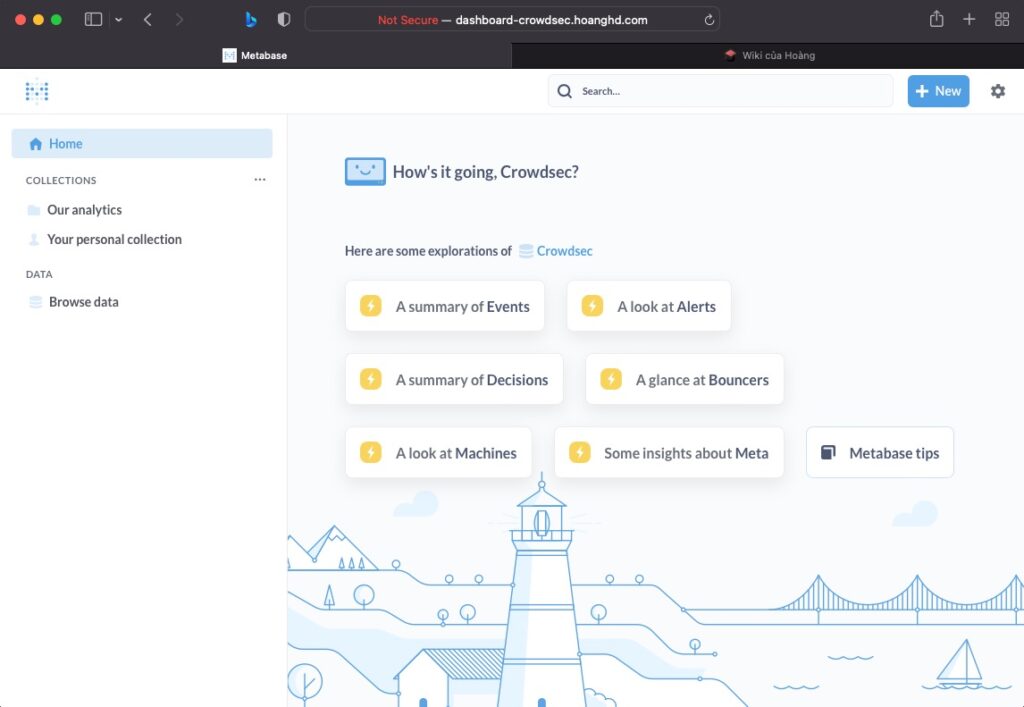Click the personal collection person icon

pyautogui.click(x=34, y=239)
